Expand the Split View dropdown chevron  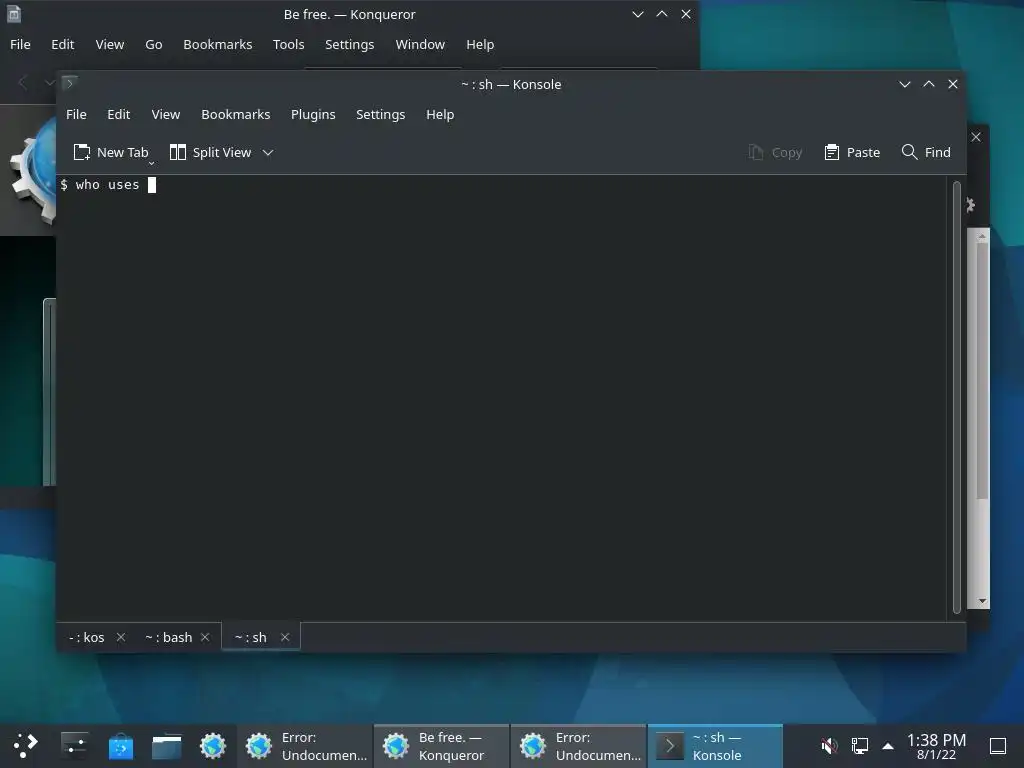click(x=268, y=153)
